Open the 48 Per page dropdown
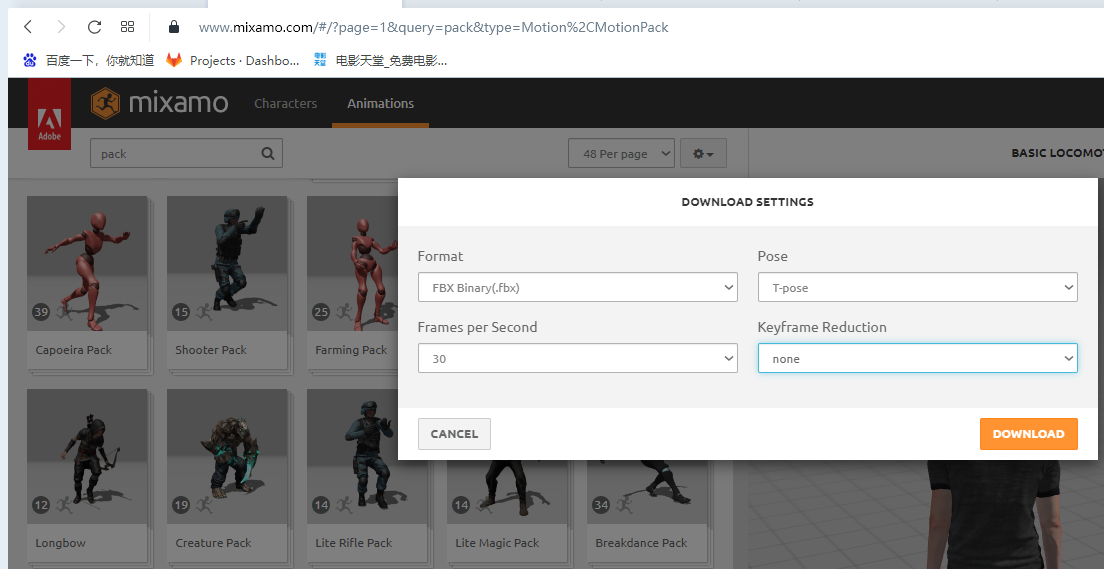 (621, 154)
